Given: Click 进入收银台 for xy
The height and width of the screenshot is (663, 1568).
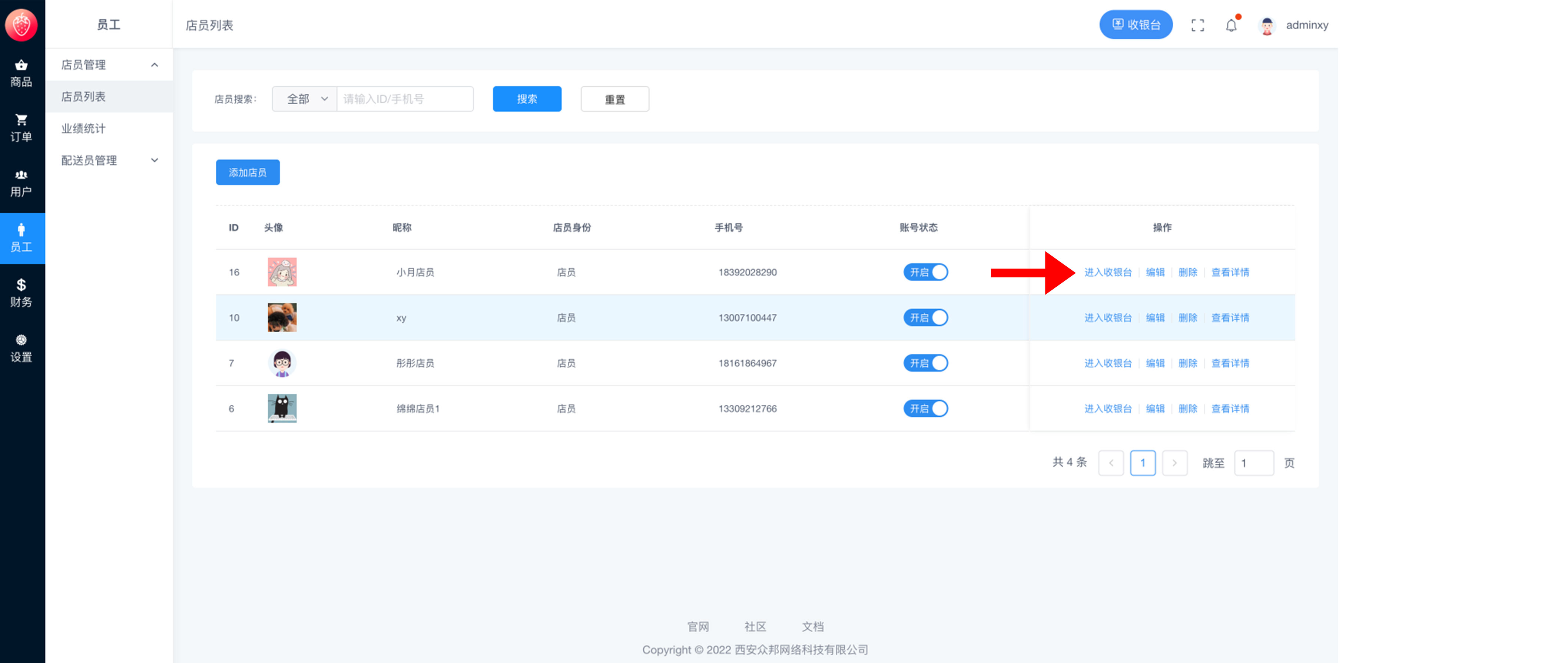Looking at the screenshot, I should (1108, 317).
